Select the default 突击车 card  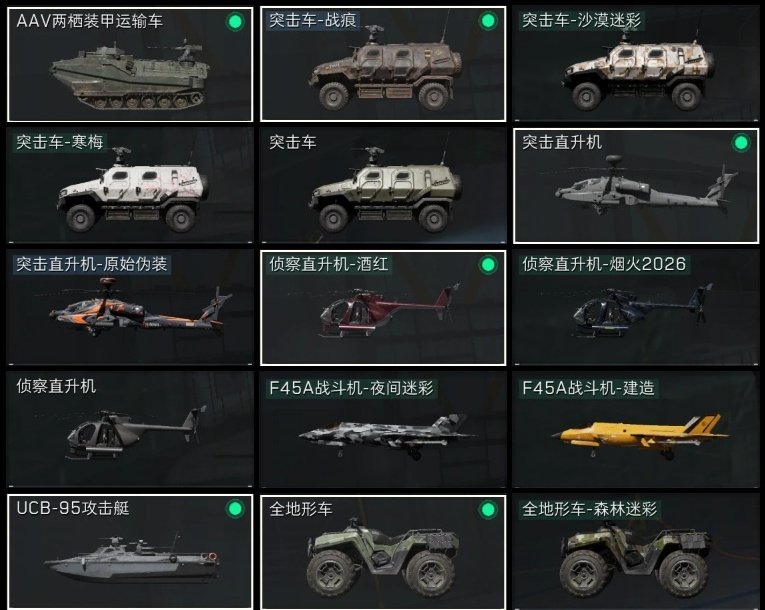click(x=383, y=185)
